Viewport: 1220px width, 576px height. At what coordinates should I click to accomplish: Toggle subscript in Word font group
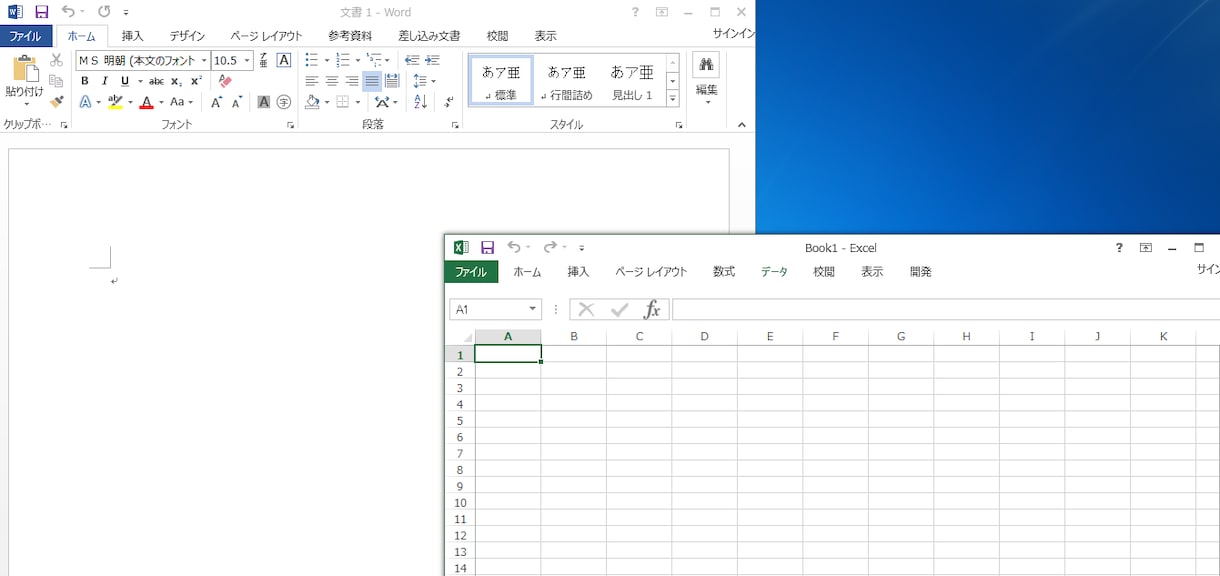(x=176, y=81)
